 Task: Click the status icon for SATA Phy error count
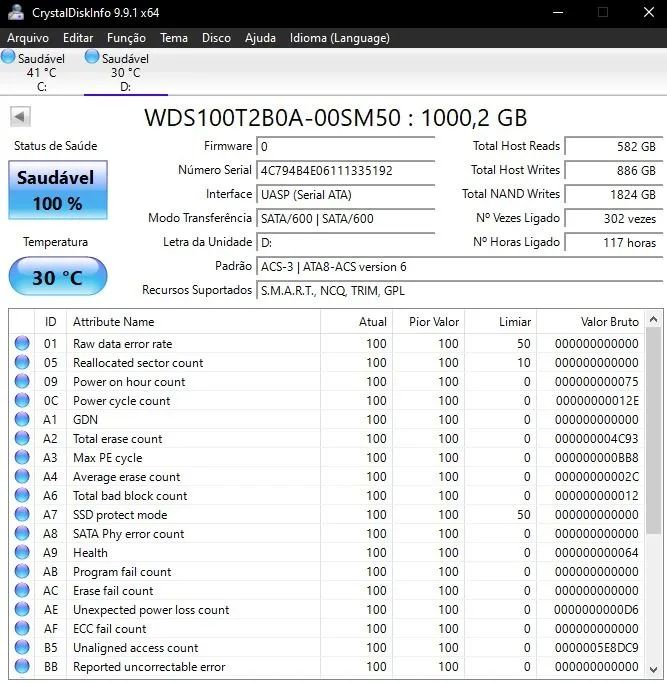click(22, 533)
